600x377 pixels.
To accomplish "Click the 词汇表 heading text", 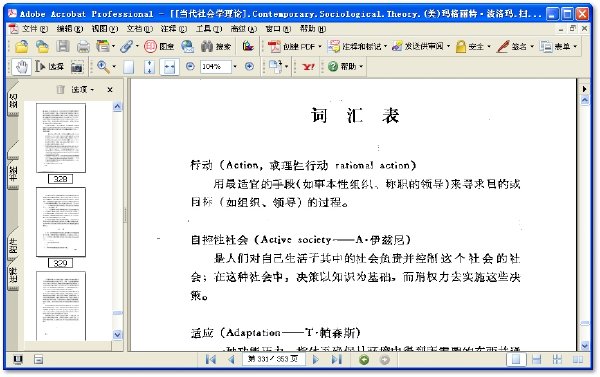I will [355, 115].
